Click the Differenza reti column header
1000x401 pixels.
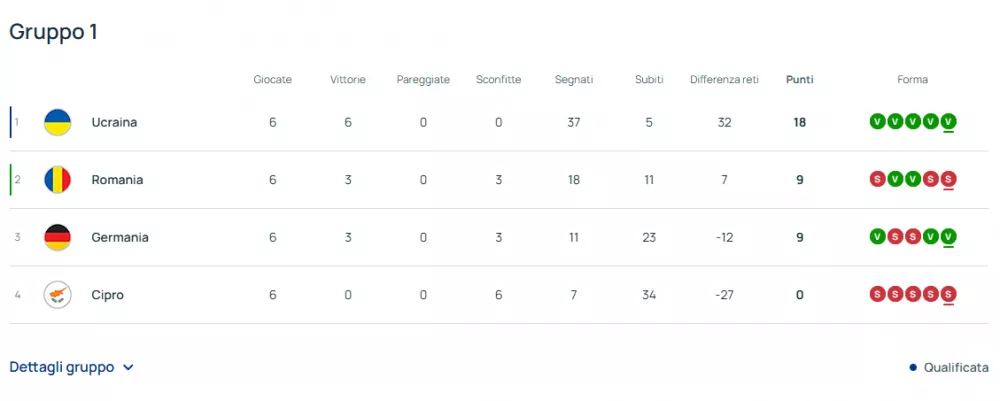point(724,80)
